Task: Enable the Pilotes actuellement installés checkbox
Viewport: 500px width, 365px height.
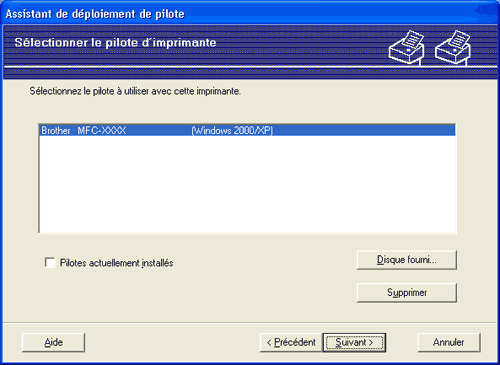Action: (x=50, y=262)
